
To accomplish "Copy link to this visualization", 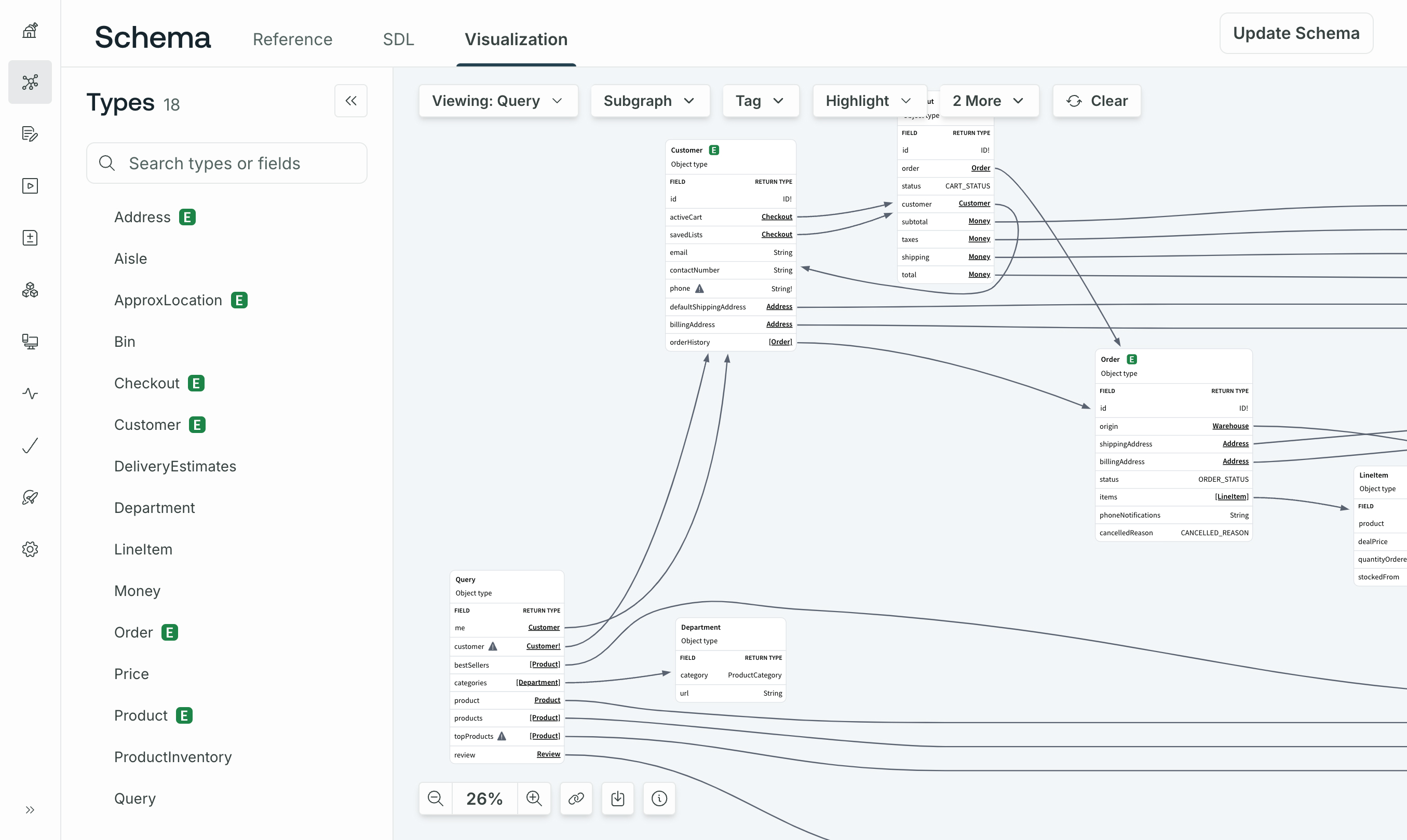I will coord(576,798).
